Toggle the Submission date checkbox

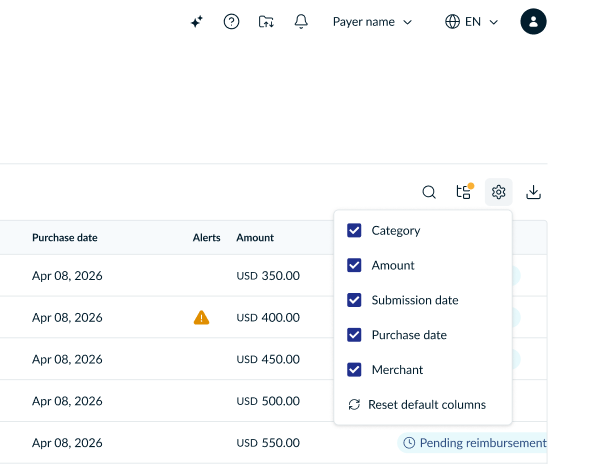tap(354, 300)
